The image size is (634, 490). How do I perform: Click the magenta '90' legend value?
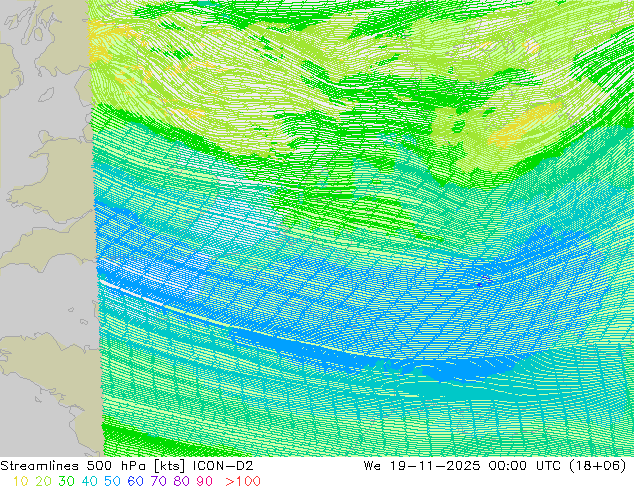[205, 481]
